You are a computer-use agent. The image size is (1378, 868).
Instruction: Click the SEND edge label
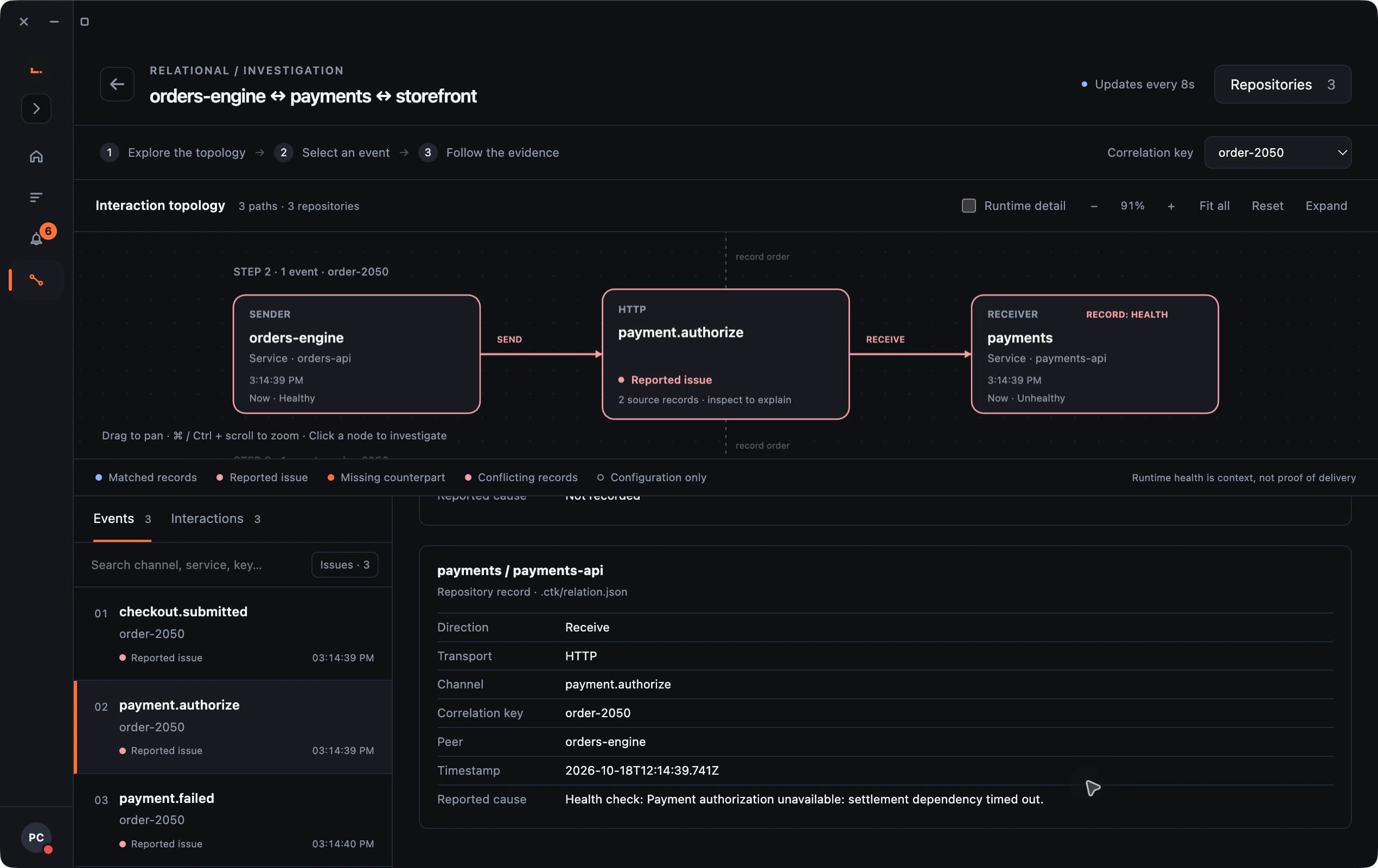pos(509,339)
